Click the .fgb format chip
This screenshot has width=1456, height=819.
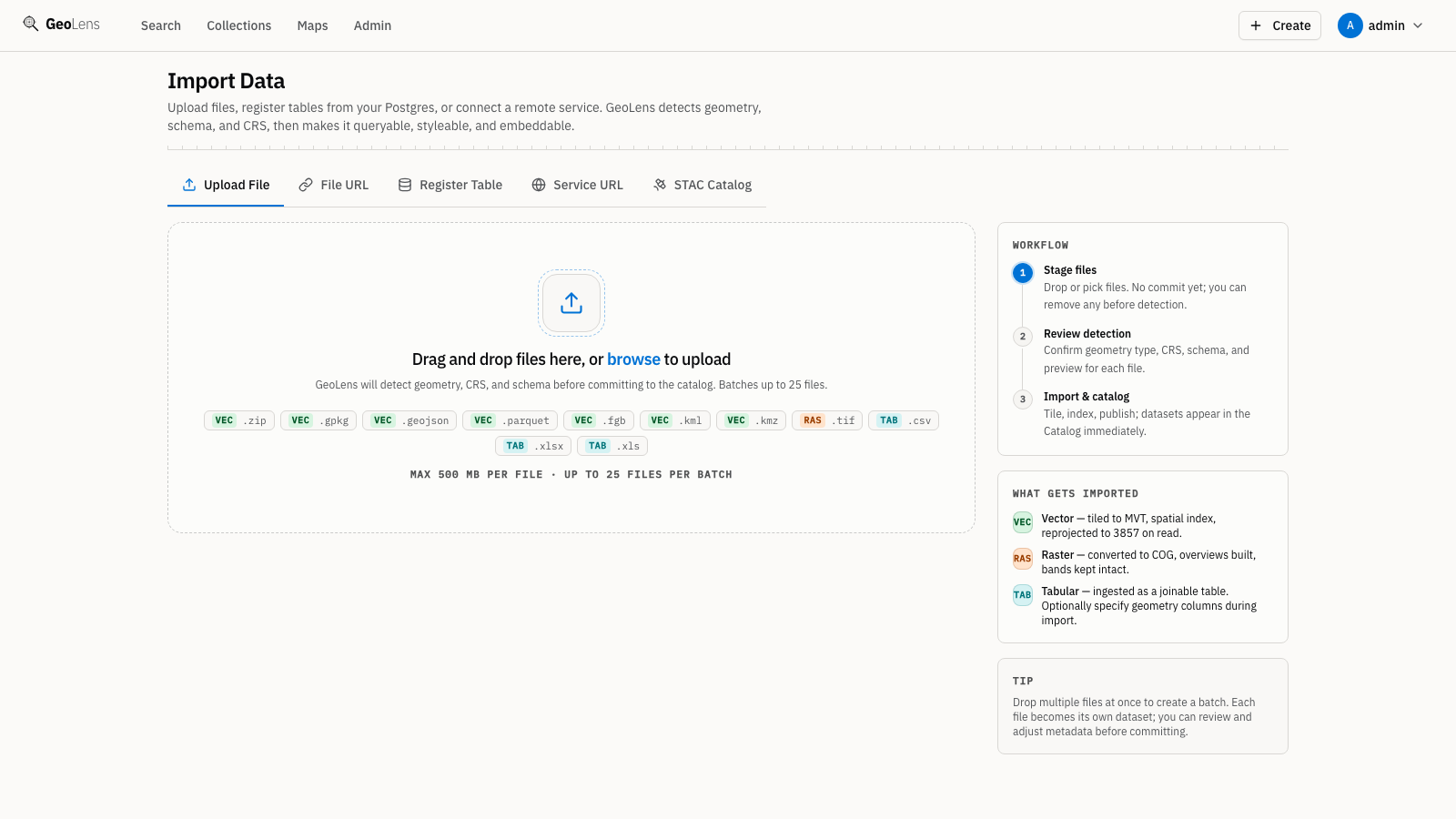point(599,420)
